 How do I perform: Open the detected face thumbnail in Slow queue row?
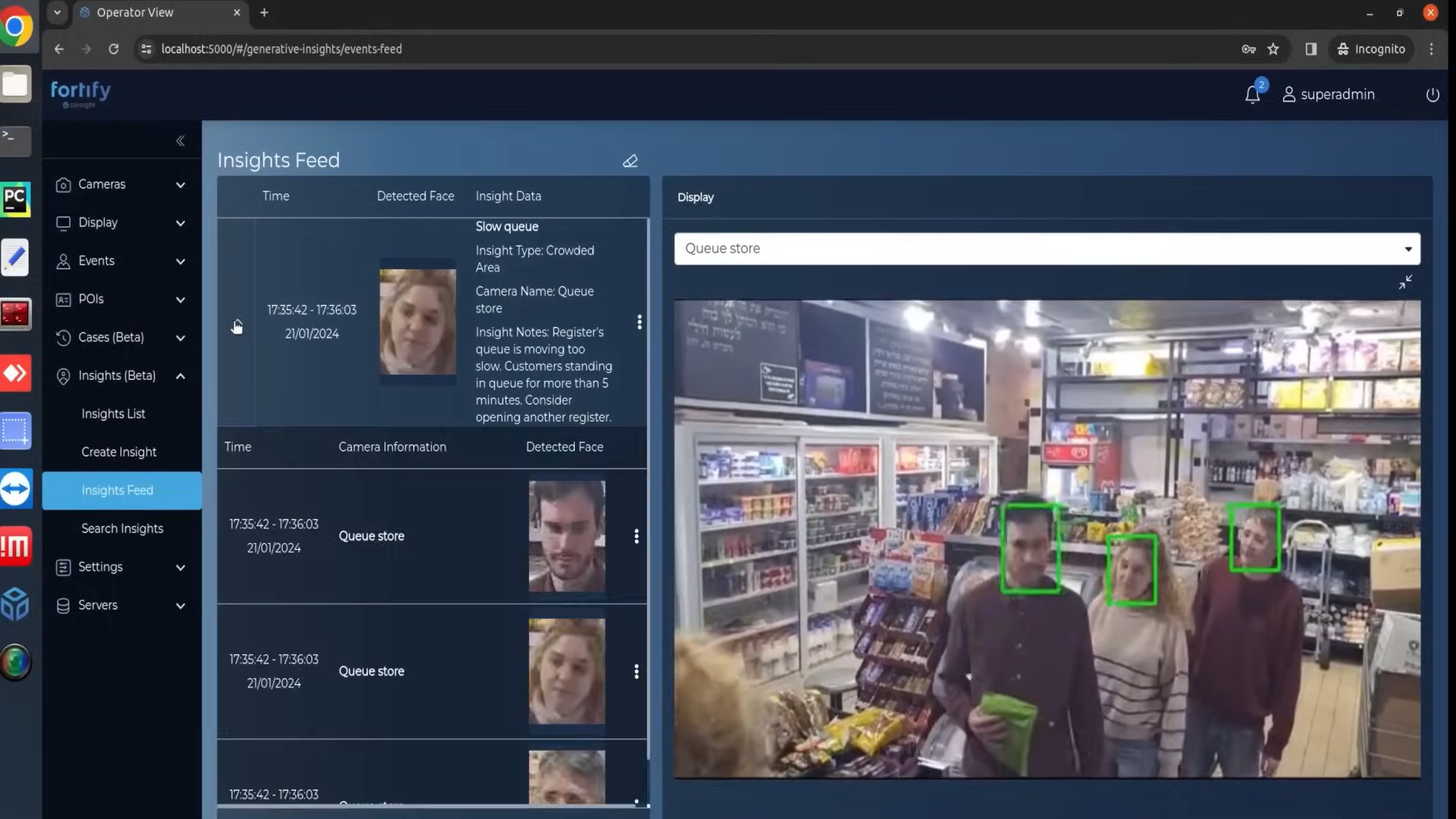418,322
